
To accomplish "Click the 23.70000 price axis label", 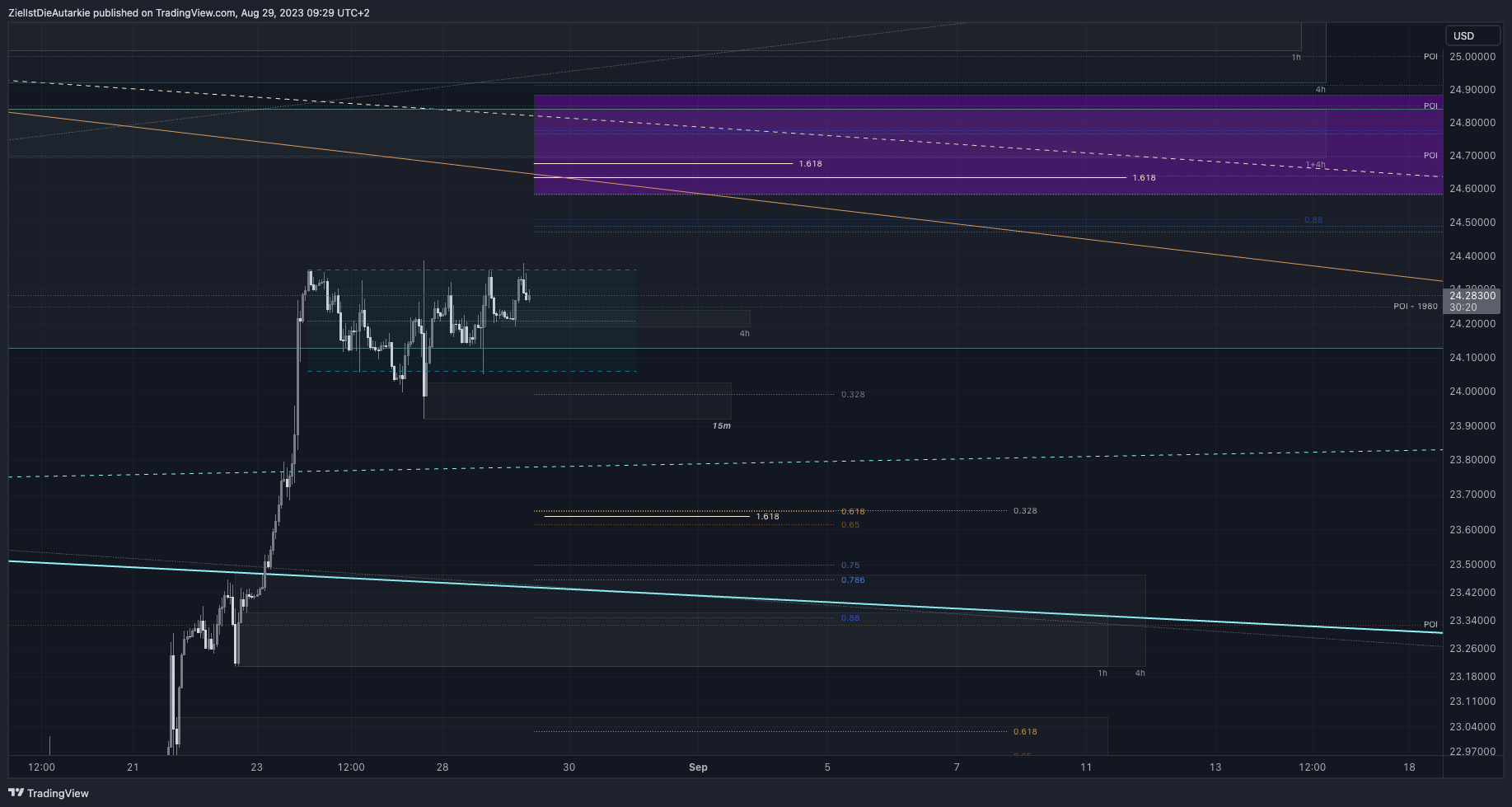I will click(1472, 495).
